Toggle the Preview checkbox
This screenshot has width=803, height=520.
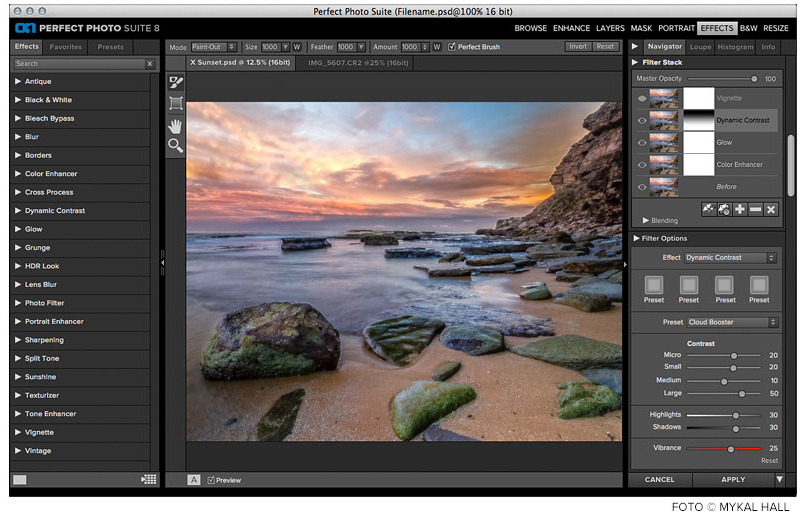click(x=211, y=480)
